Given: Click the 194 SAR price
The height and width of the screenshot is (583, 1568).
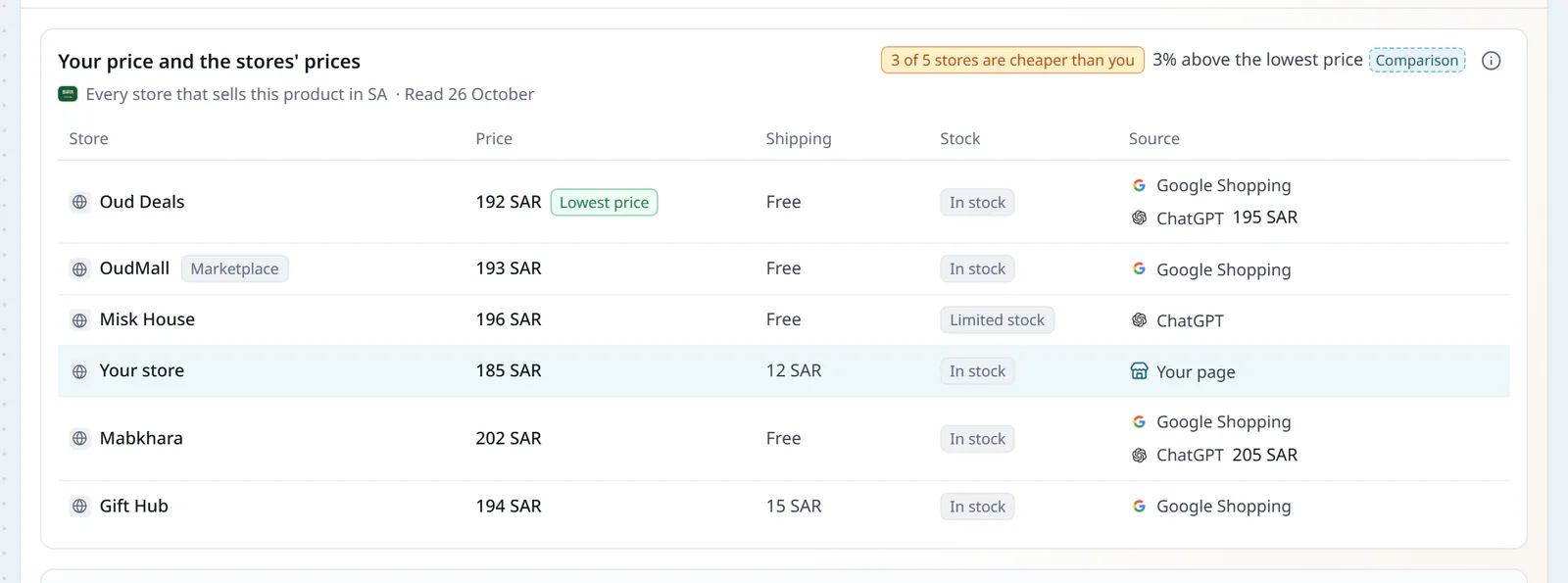Looking at the screenshot, I should [x=509, y=506].
